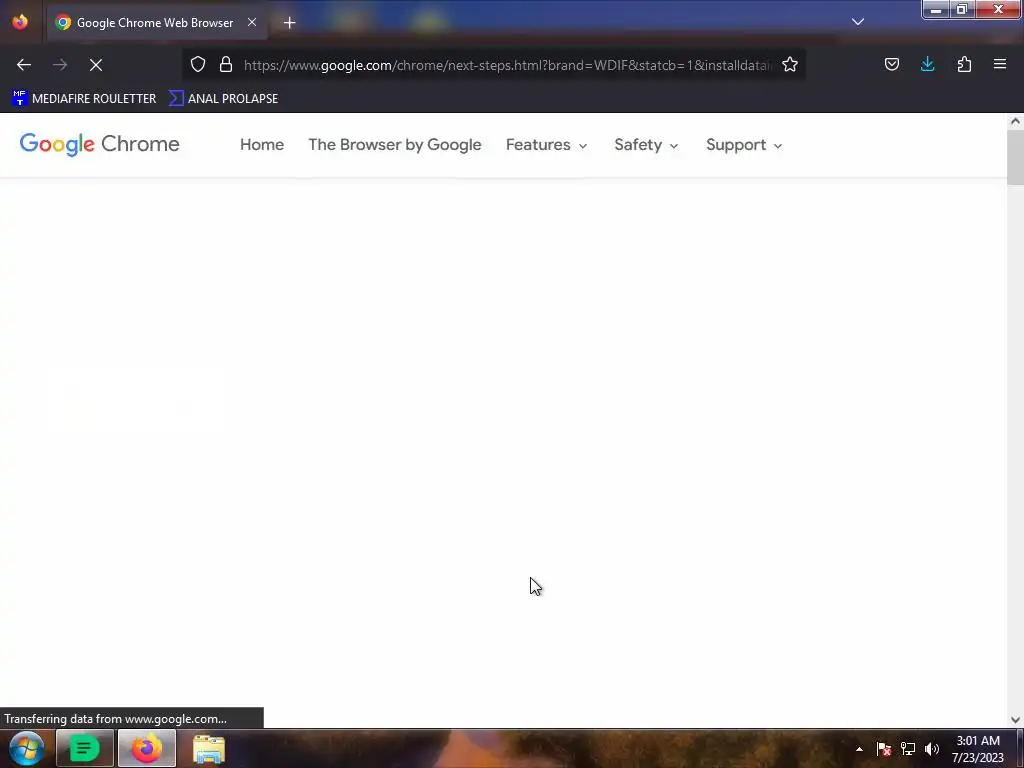
Task: Bookmark this page with the star
Action: 790,64
